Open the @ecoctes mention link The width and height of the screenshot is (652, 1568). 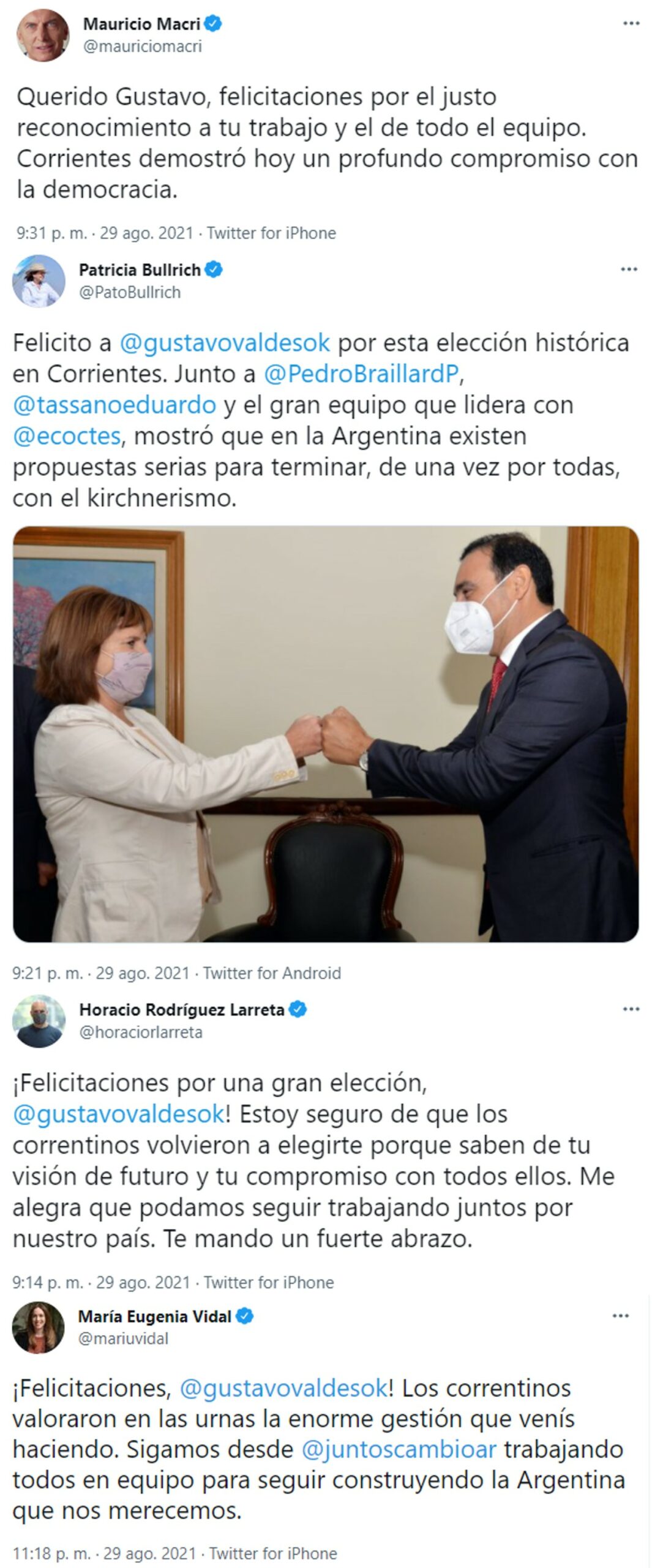[67, 436]
